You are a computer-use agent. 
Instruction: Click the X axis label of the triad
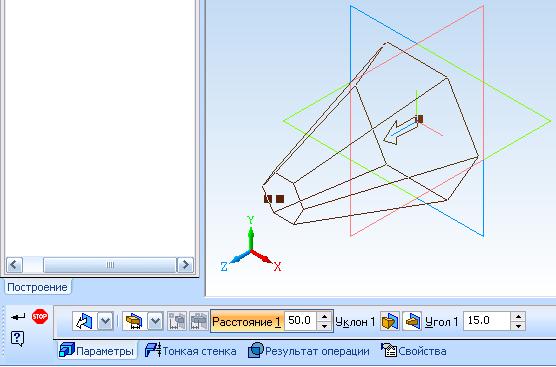277,267
